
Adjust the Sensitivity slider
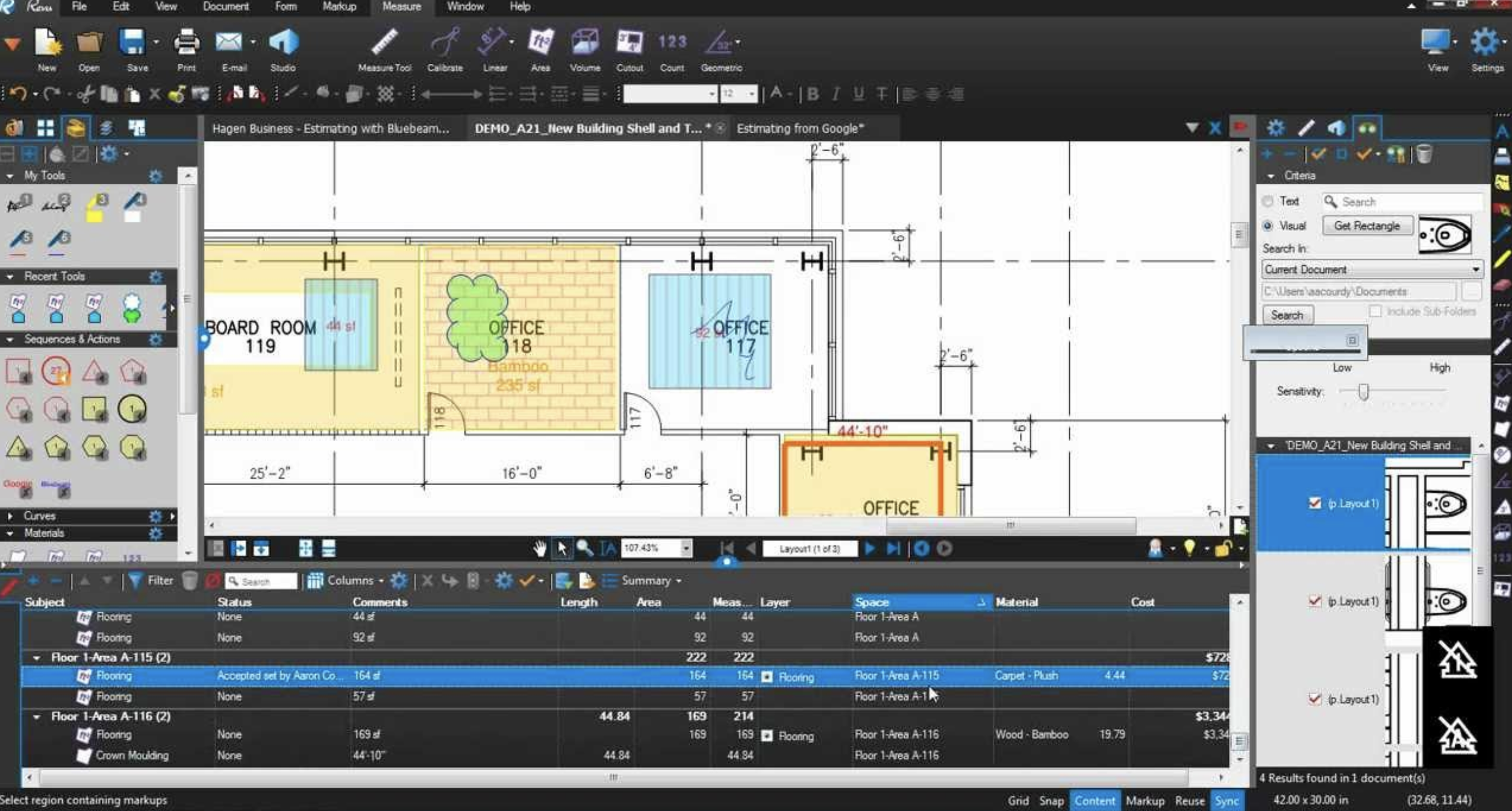point(1364,392)
